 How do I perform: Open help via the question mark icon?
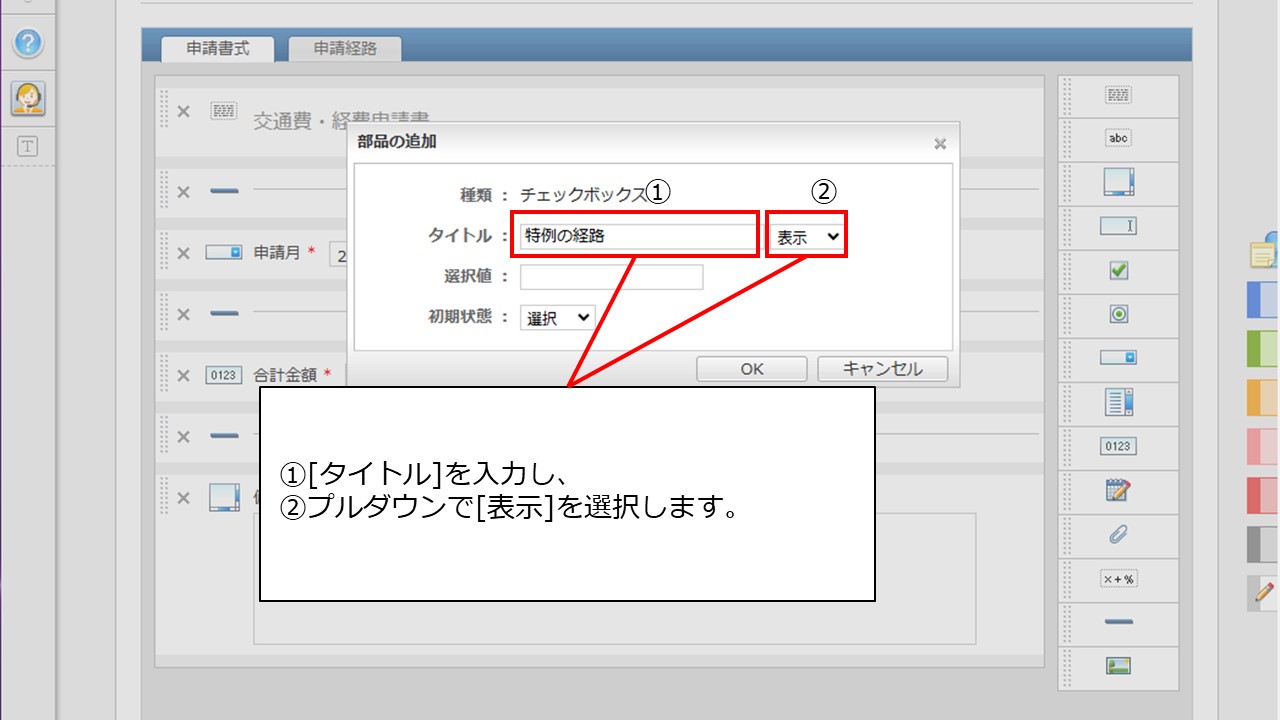[x=28, y=44]
